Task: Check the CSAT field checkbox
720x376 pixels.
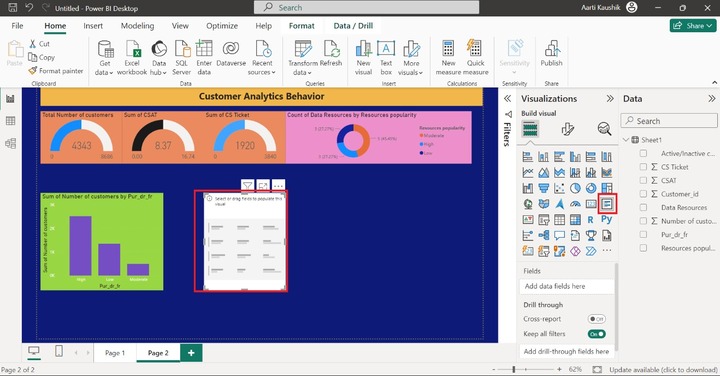Action: click(x=643, y=180)
